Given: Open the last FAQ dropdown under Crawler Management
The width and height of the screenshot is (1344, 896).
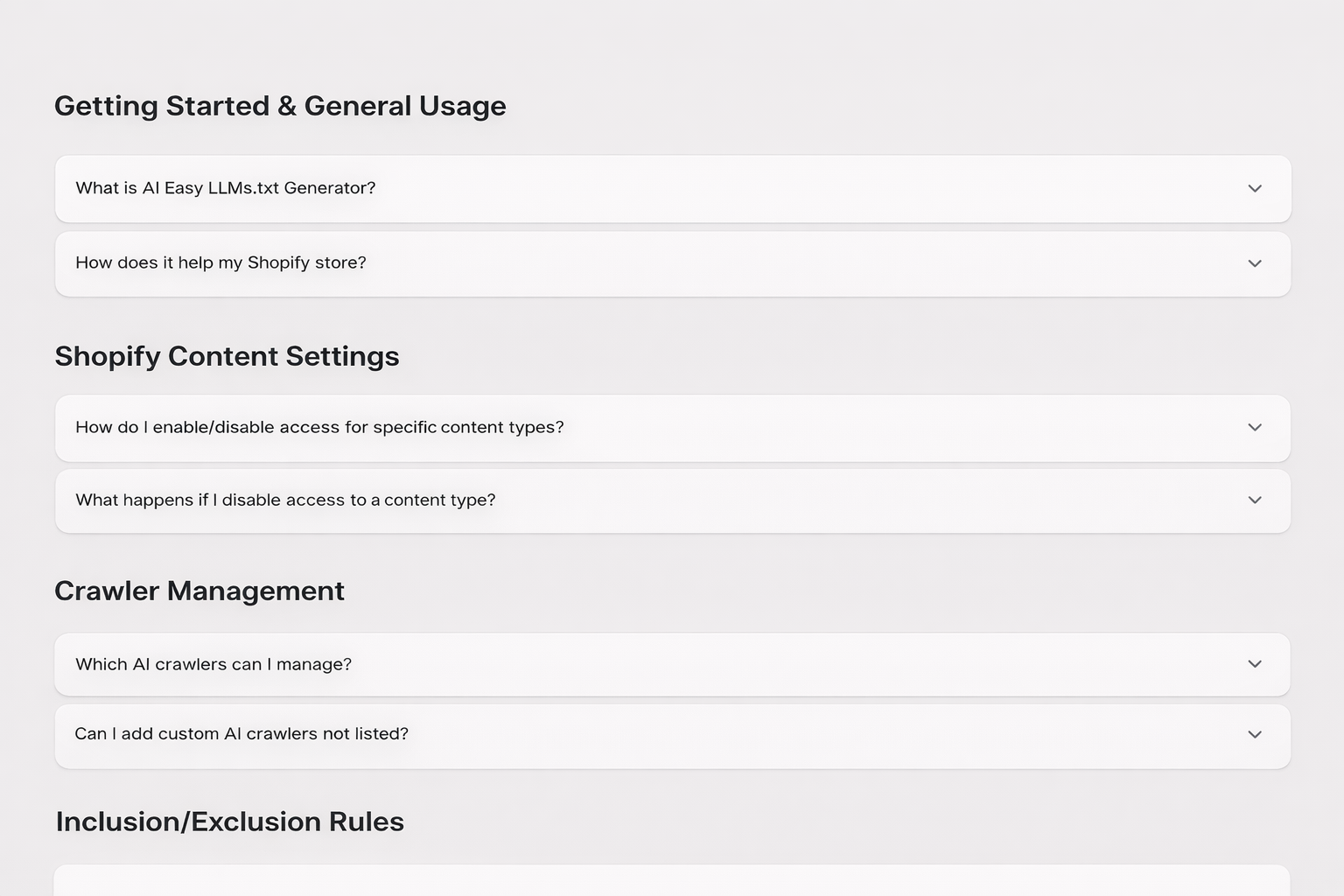Looking at the screenshot, I should 672,735.
